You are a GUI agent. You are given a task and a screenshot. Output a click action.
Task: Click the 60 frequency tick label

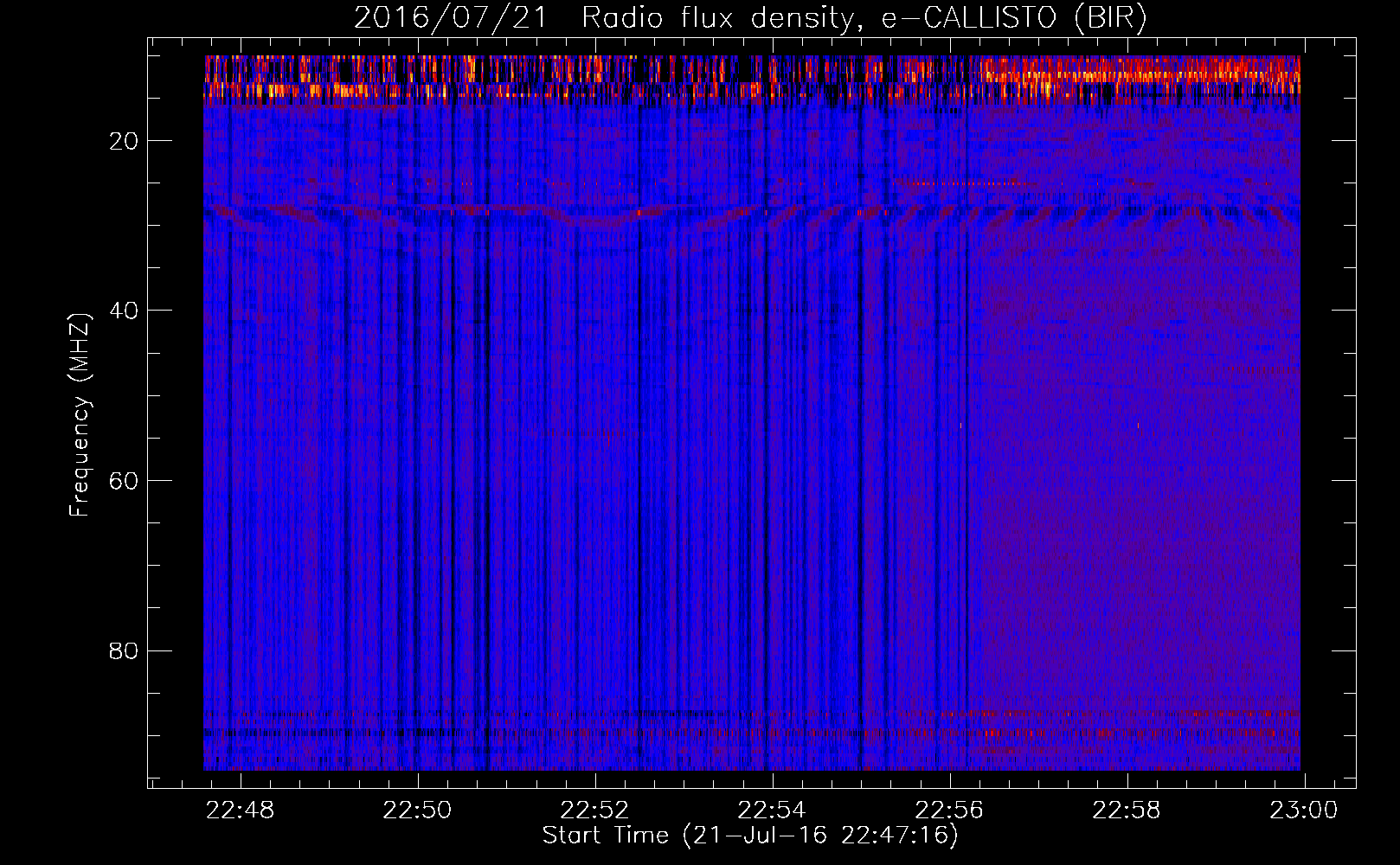point(125,481)
